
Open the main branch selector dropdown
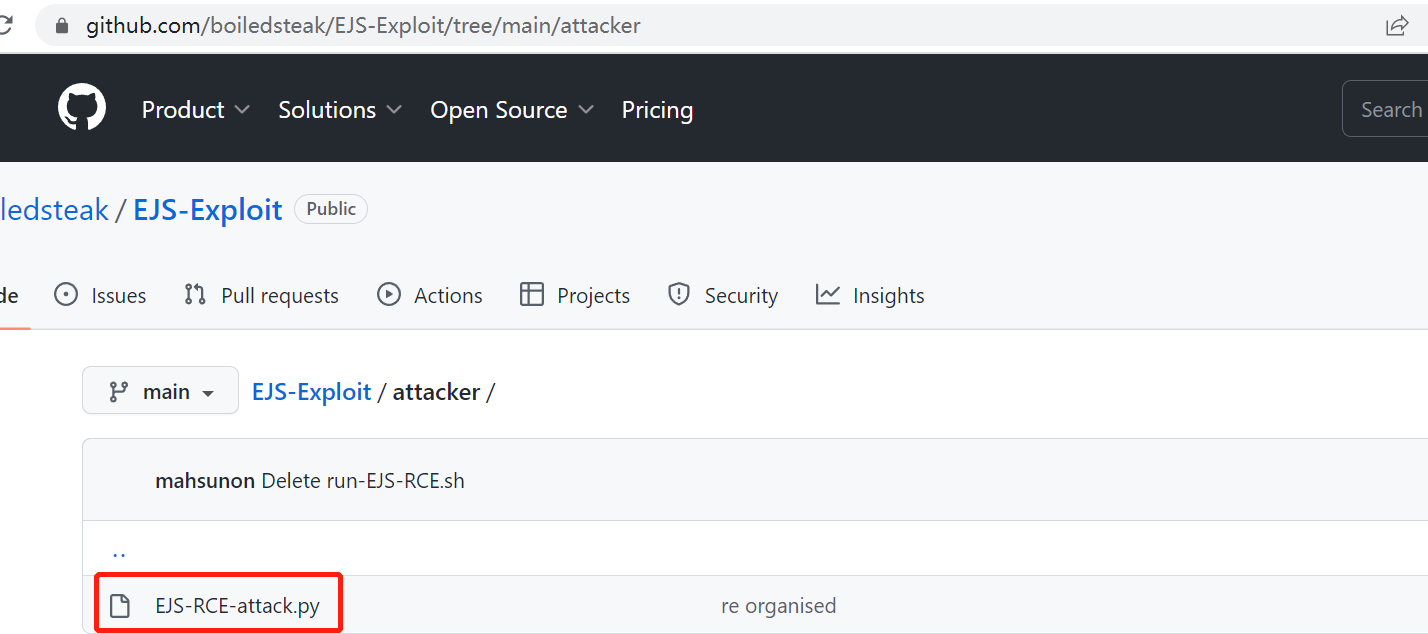(x=160, y=391)
